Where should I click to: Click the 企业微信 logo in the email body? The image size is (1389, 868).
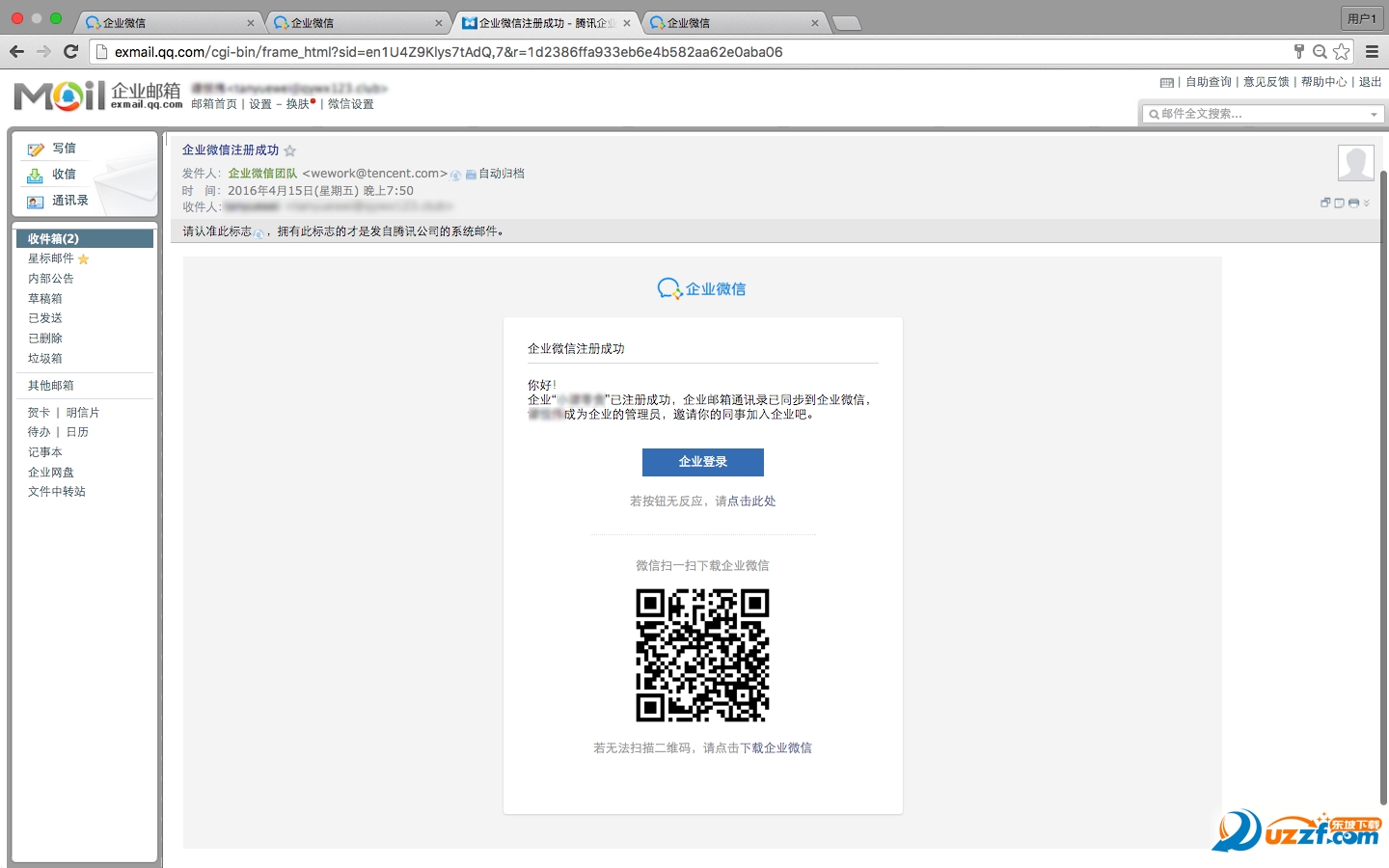[x=701, y=288]
